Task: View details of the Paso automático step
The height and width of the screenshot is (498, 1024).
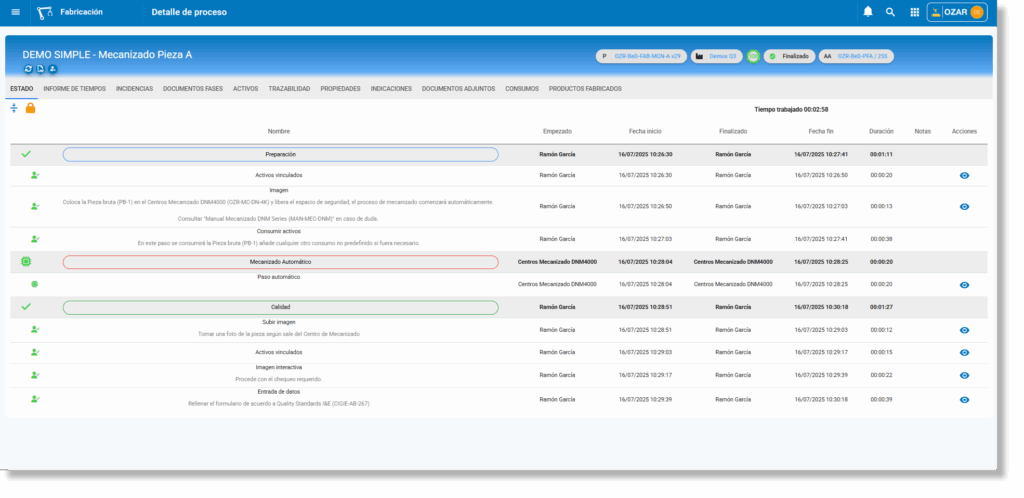Action: 964,284
